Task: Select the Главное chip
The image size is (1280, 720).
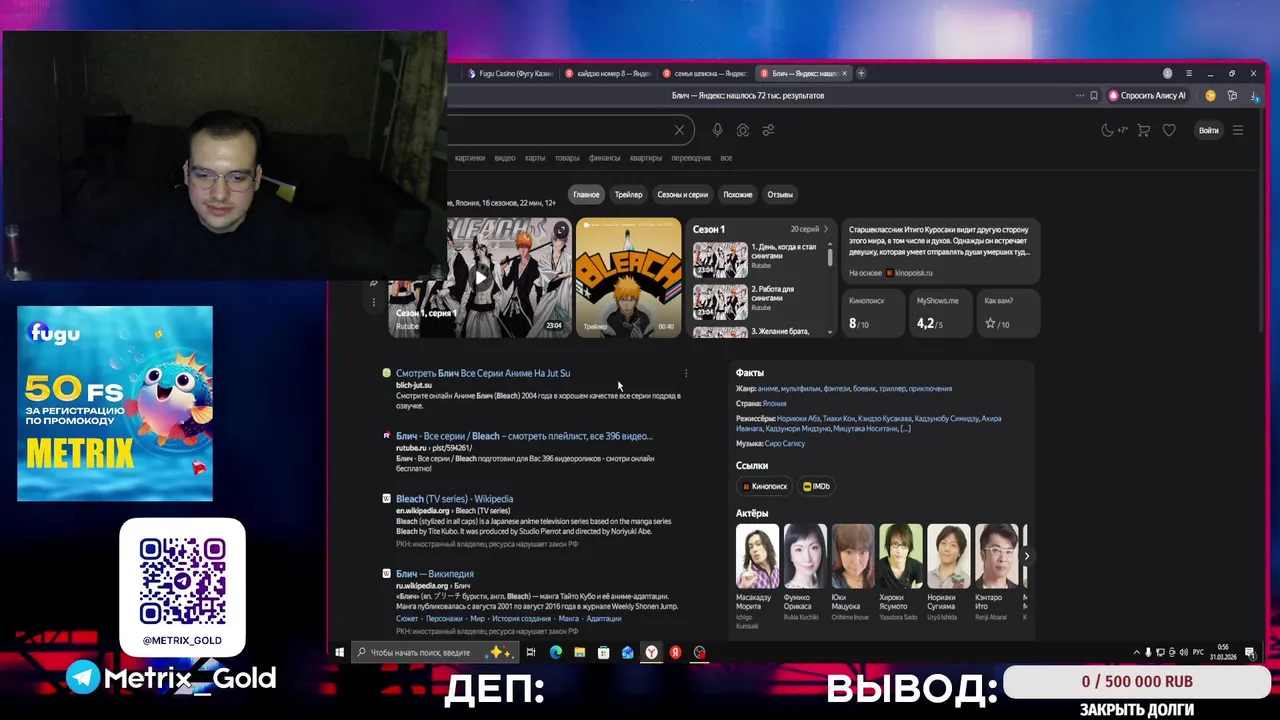Action: (586, 194)
